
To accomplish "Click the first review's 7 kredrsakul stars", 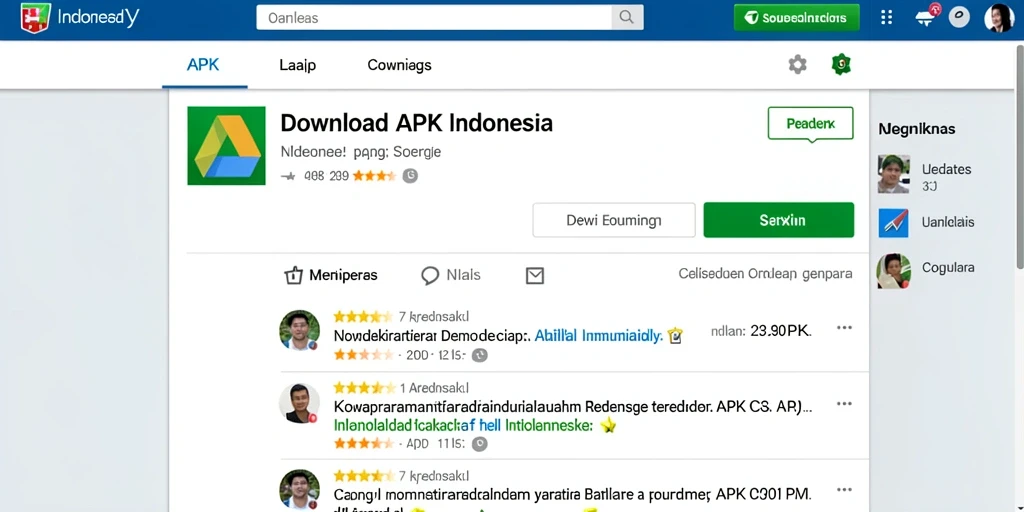I will pos(363,317).
